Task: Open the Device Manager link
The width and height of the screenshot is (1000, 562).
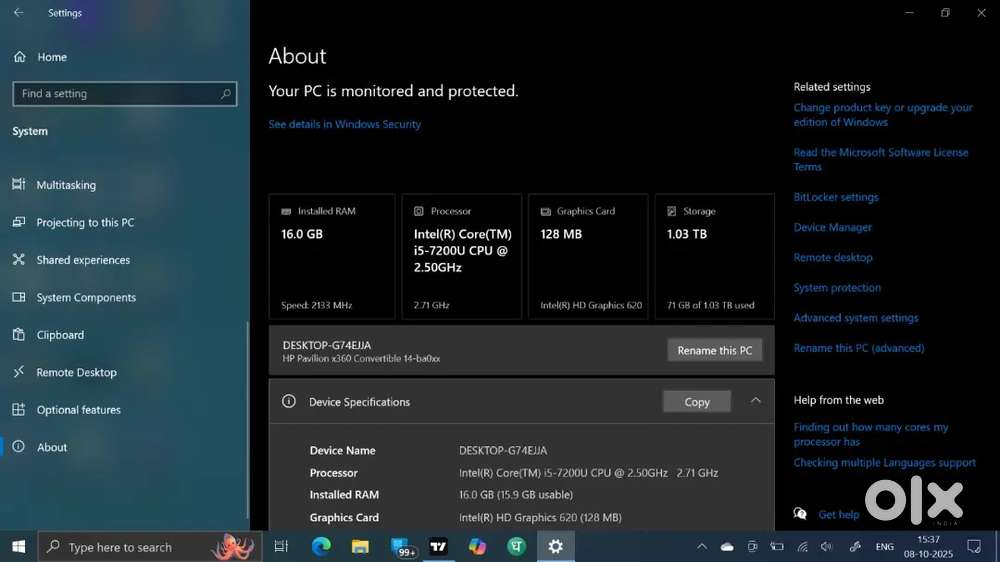Action: tap(832, 227)
